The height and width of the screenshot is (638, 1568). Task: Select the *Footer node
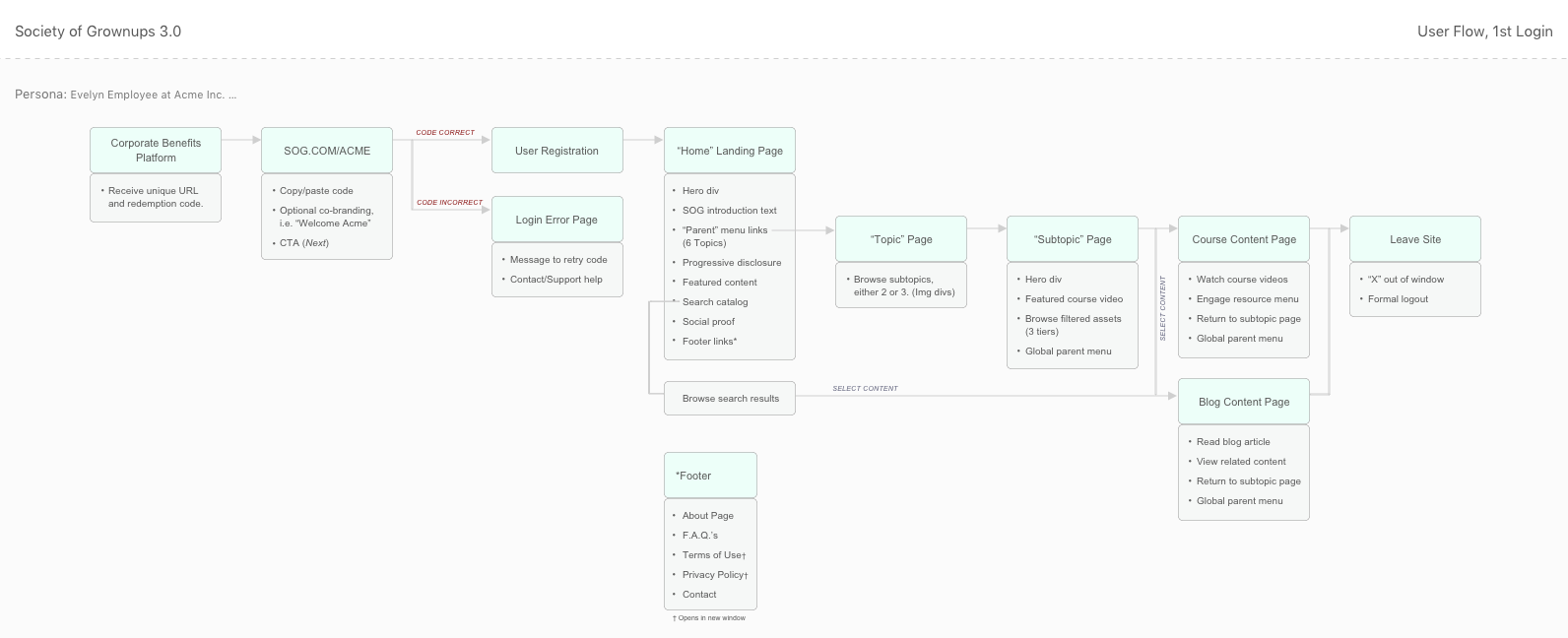710,476
